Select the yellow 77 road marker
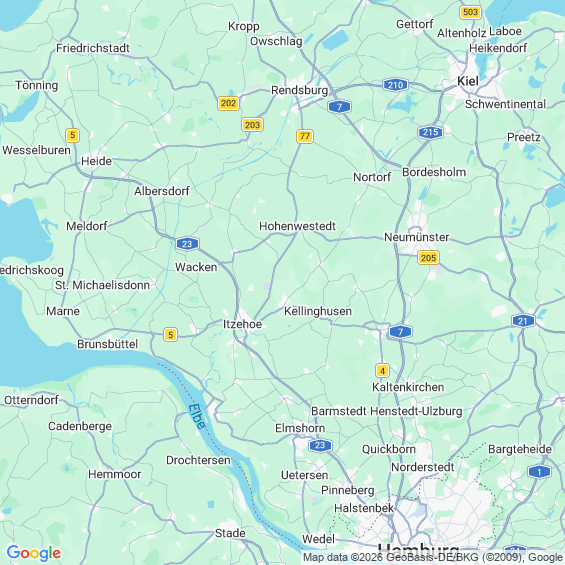565x565 pixels. pyautogui.click(x=305, y=136)
